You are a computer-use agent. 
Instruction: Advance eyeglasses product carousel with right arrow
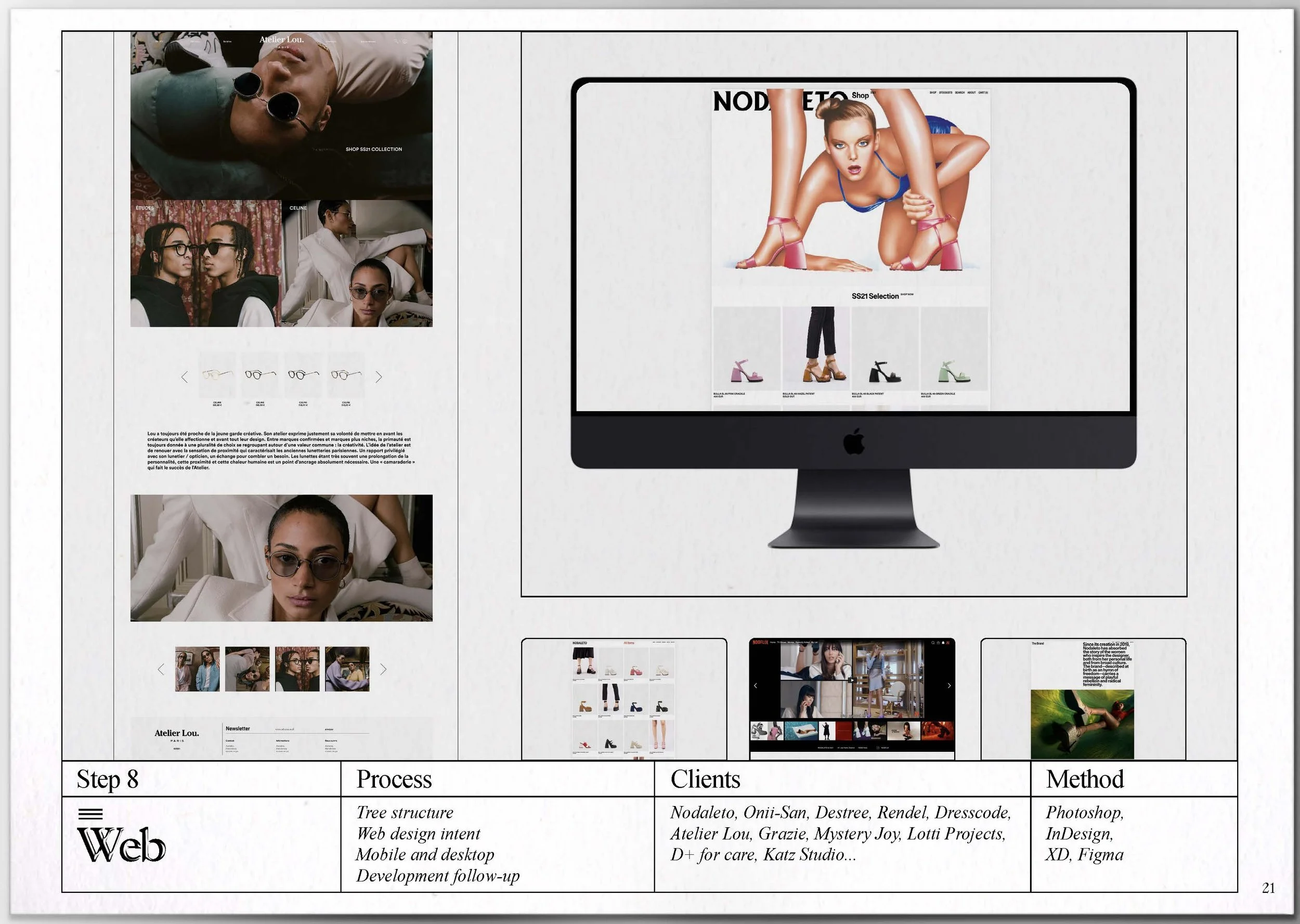[379, 376]
